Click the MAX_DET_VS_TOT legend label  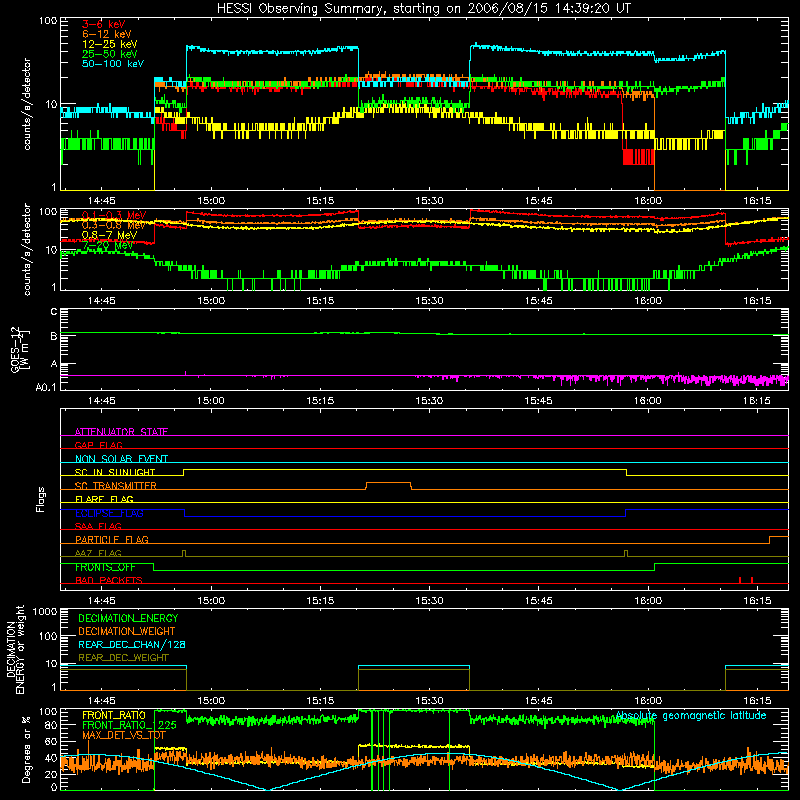coord(124,735)
